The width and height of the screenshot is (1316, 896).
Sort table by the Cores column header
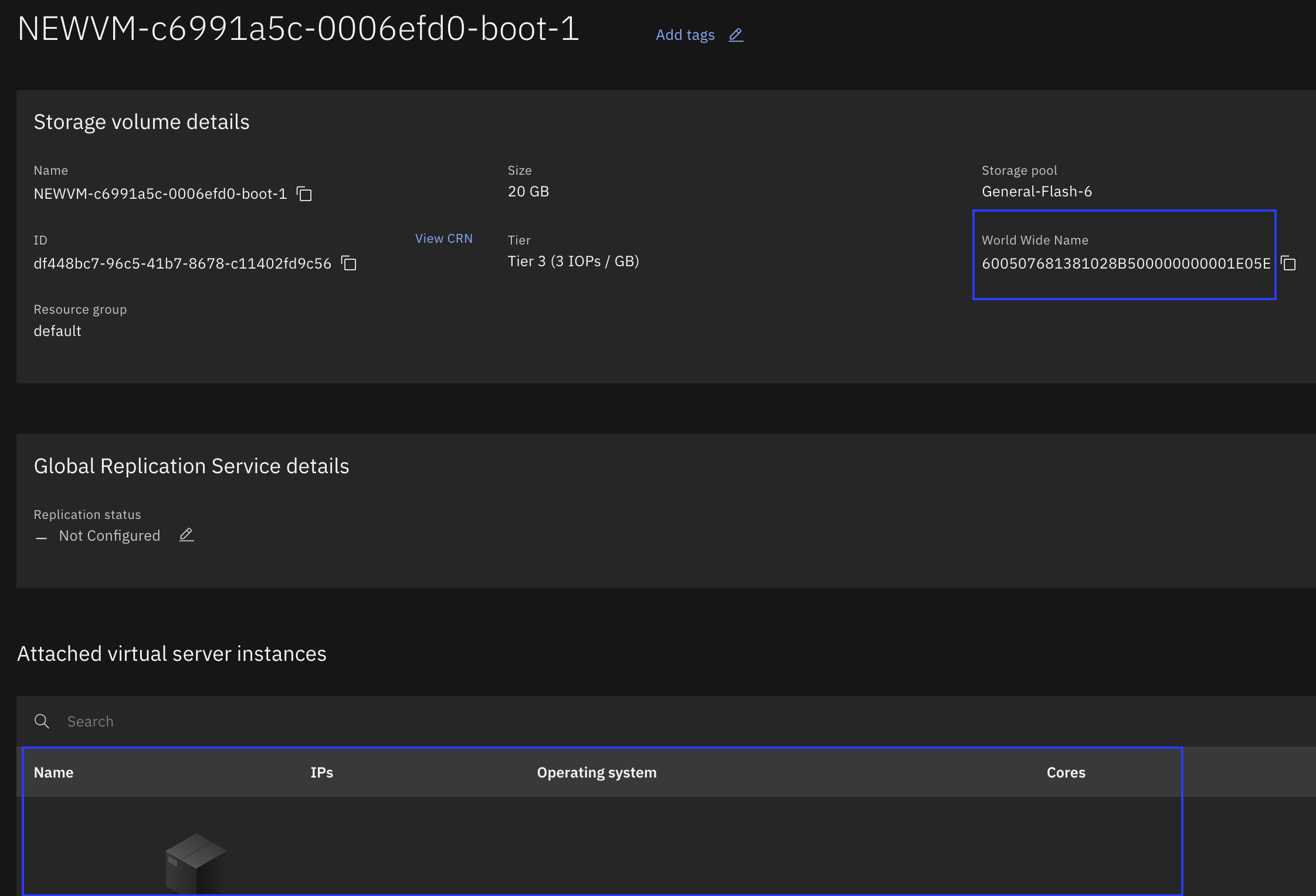[x=1066, y=772]
